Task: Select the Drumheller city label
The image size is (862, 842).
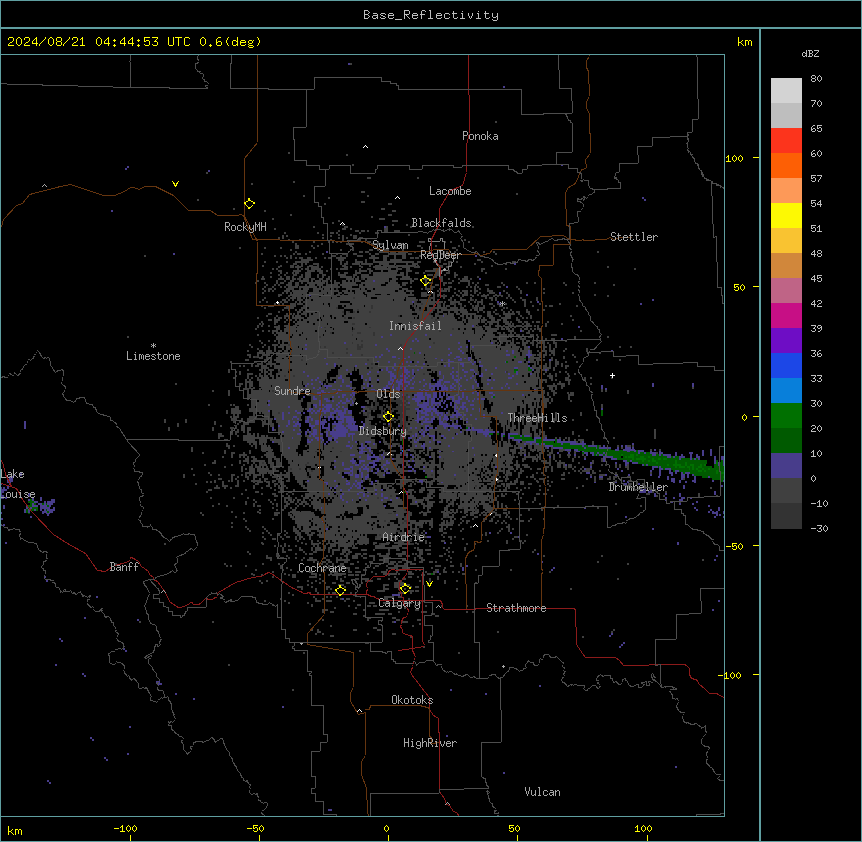Action: coord(638,487)
